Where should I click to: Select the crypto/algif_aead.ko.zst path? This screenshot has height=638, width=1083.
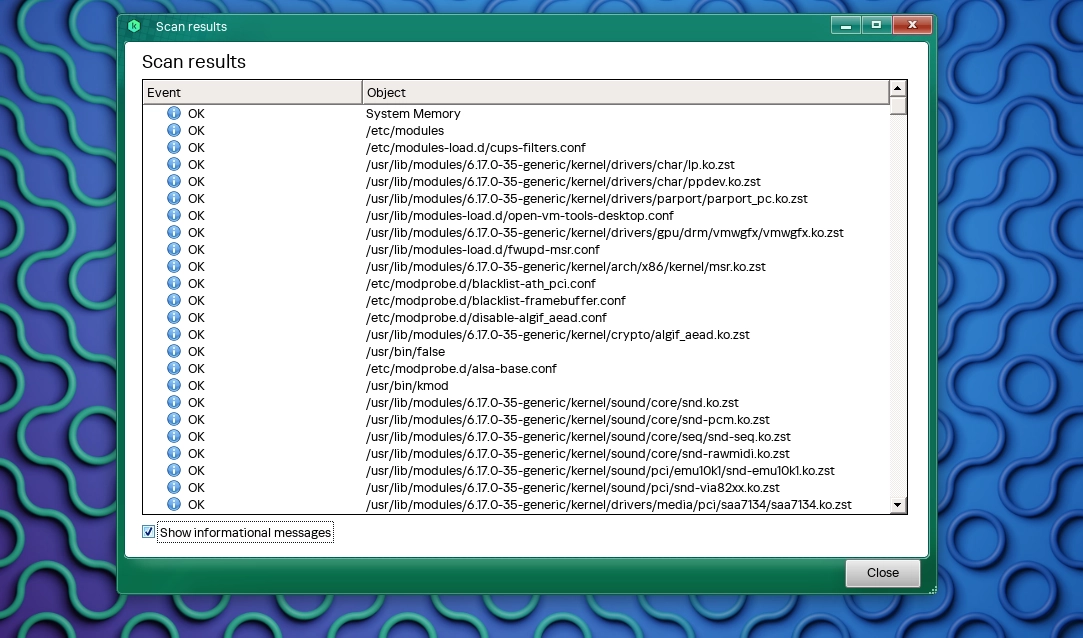pyautogui.click(x=557, y=334)
